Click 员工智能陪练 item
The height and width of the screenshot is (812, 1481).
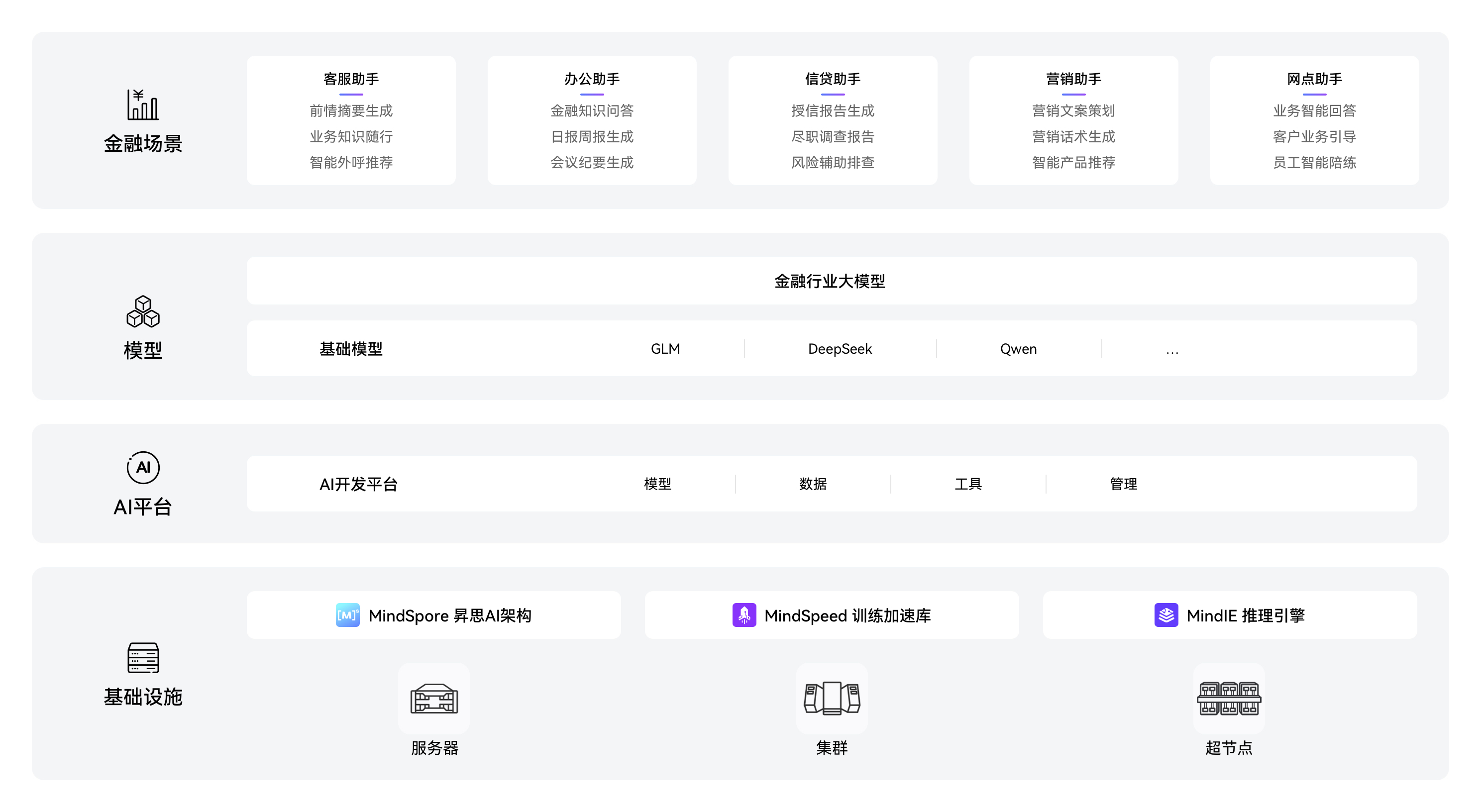tap(1314, 162)
